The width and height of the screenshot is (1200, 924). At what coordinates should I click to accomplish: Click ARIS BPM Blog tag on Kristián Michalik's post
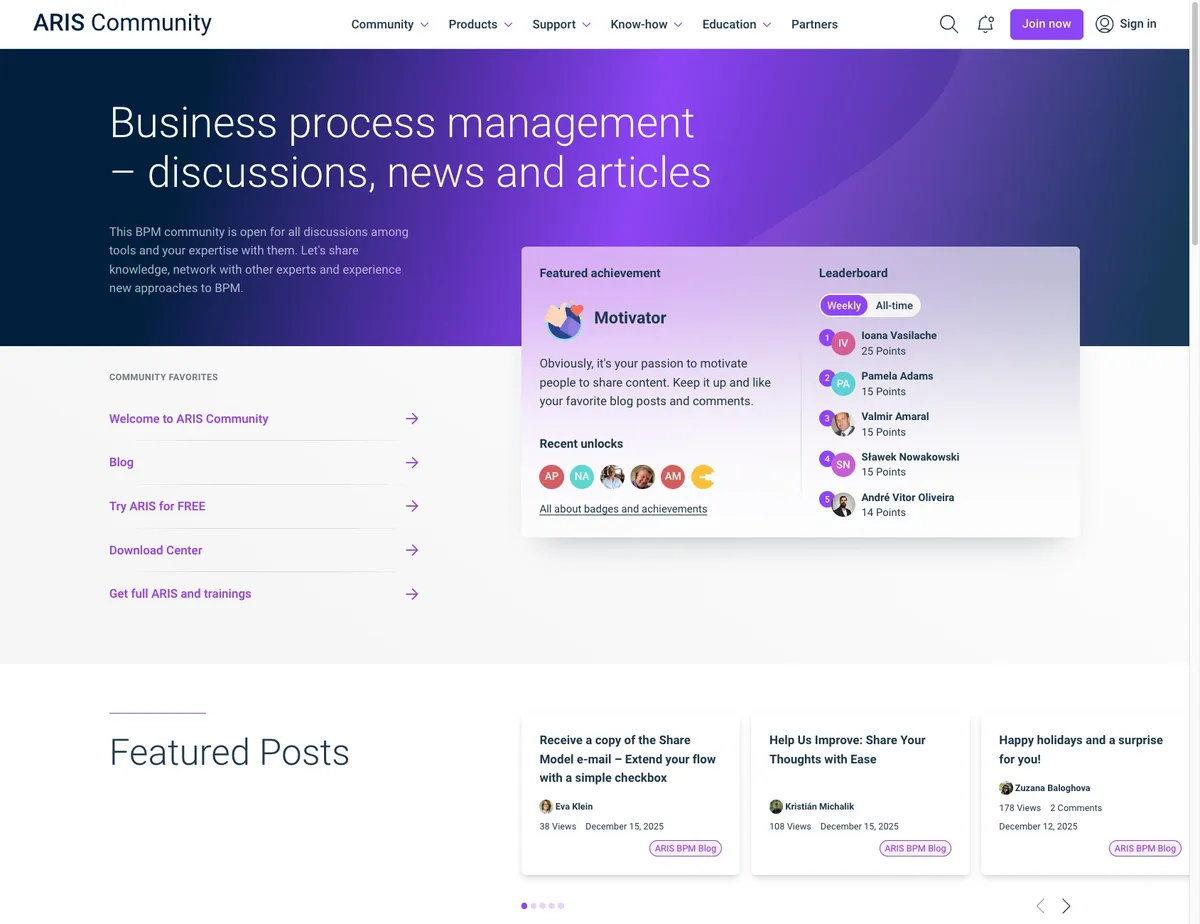coord(915,848)
